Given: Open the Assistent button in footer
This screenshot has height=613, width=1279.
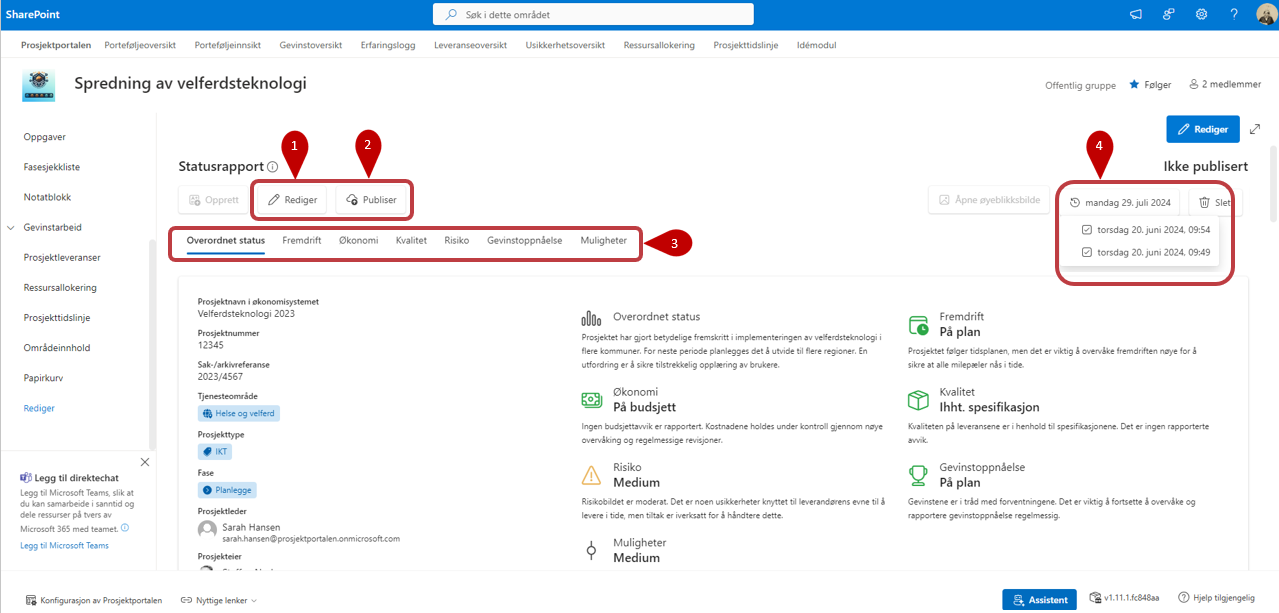Looking at the screenshot, I should click(1039, 600).
